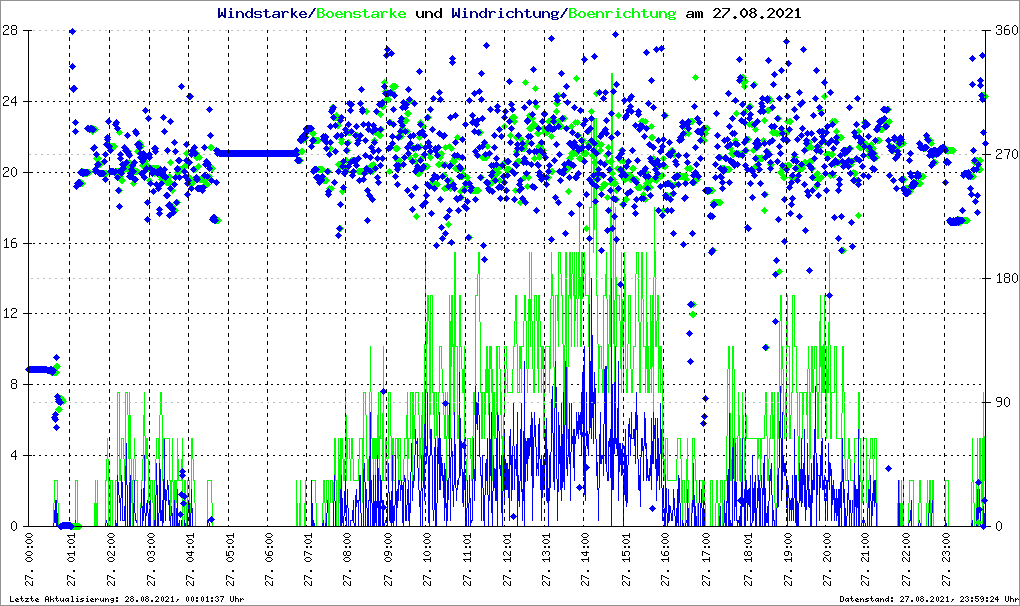
Task: Pick the 14:00 time axis label
Action: point(587,559)
